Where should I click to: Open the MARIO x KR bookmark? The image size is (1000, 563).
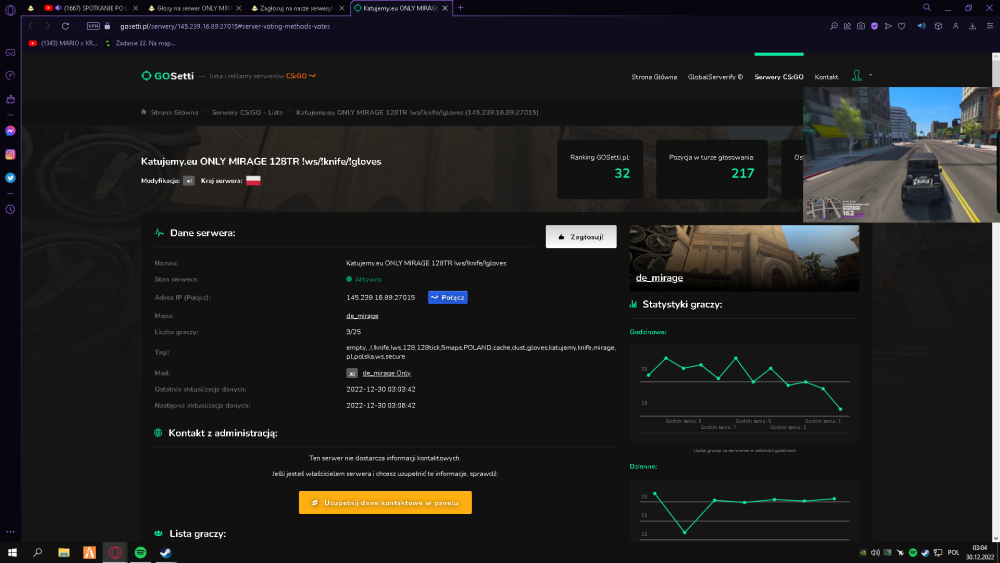pos(63,43)
